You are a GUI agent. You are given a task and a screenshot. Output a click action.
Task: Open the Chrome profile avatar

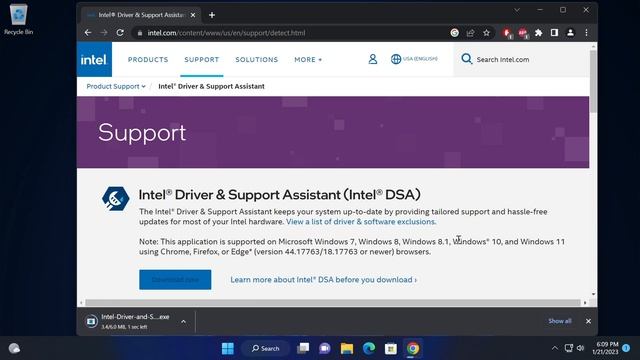pyautogui.click(x=570, y=33)
